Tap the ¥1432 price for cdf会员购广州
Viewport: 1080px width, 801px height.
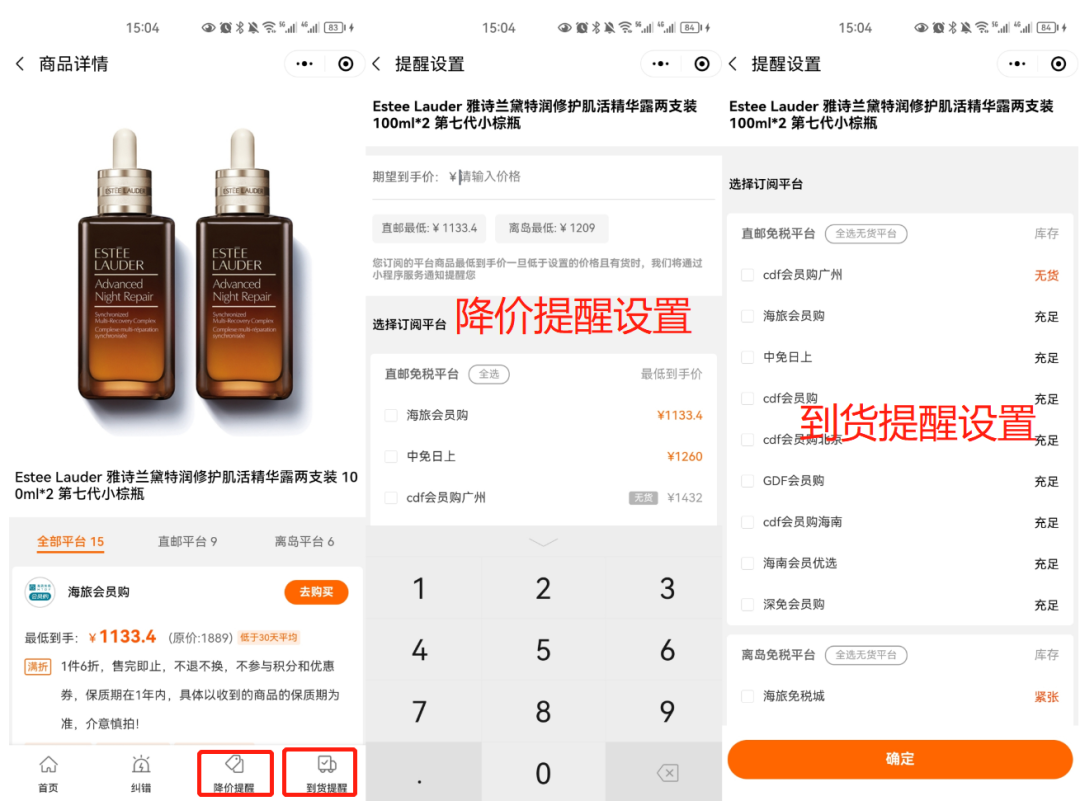[685, 498]
